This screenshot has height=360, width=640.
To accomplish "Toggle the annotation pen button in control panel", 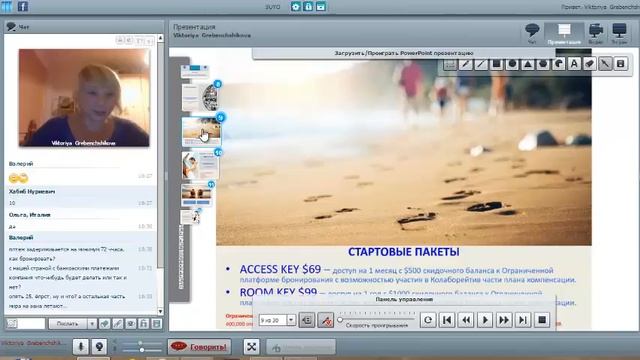I will pos(326,320).
